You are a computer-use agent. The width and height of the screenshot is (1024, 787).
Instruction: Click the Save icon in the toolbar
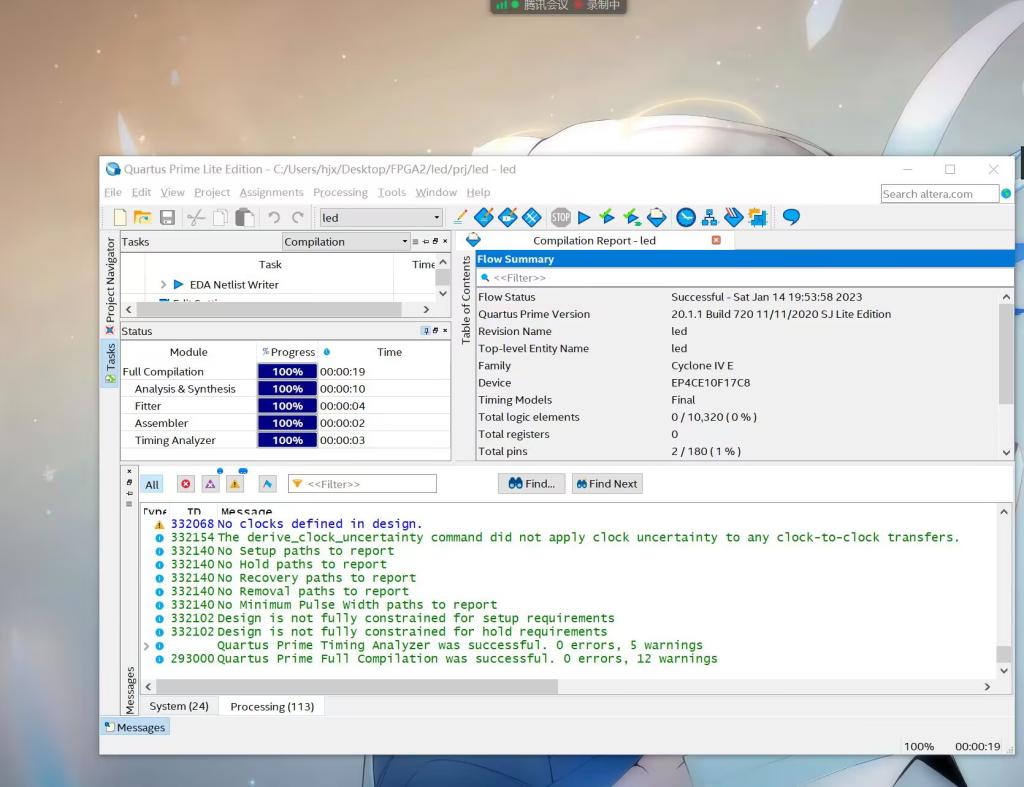pos(167,217)
